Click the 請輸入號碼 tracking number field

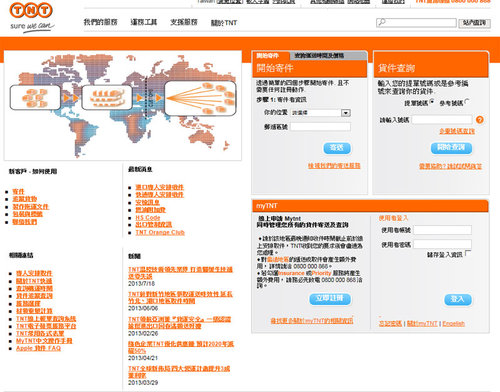click(442, 120)
